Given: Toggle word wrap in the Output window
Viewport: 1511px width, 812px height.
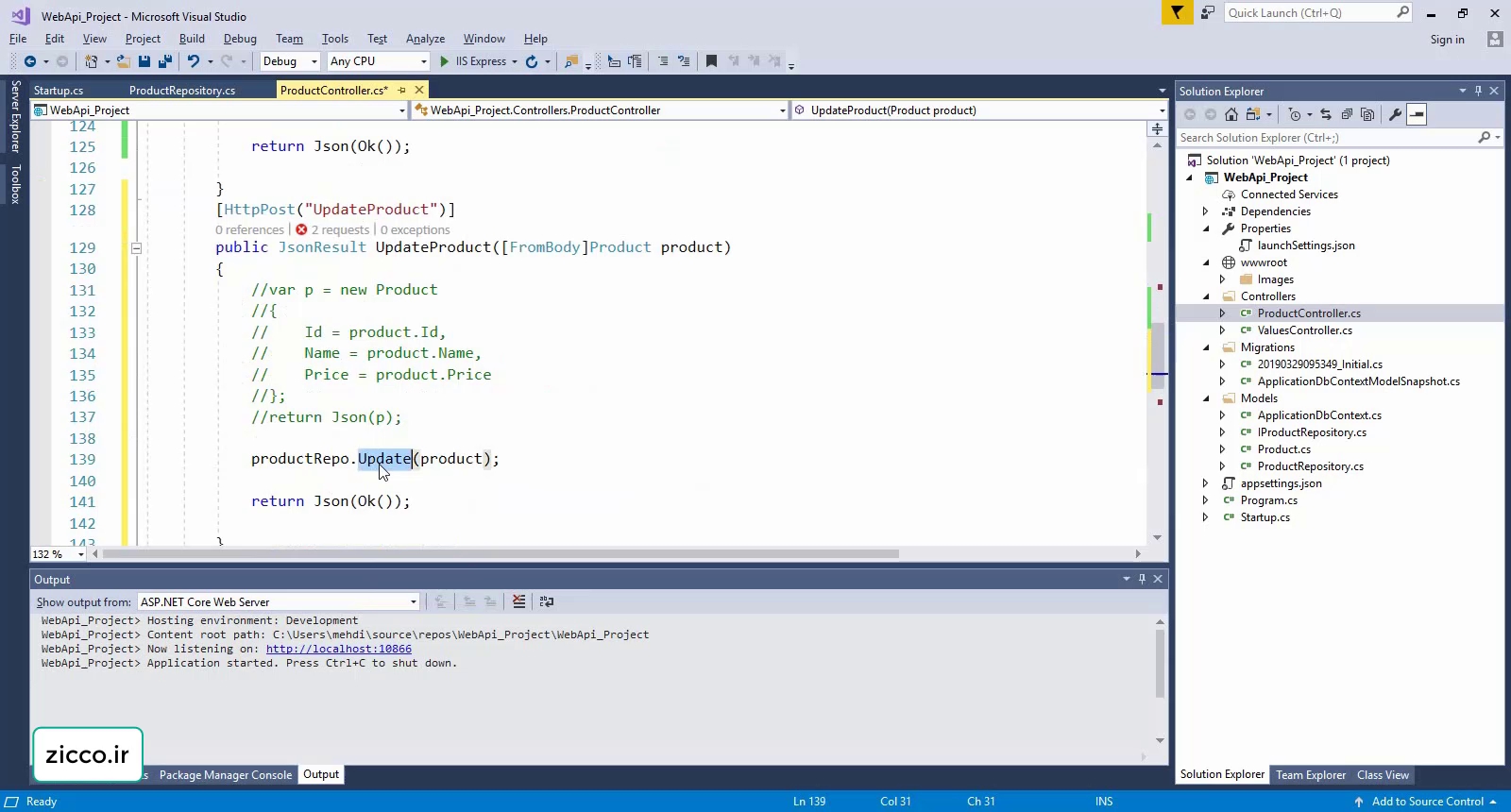Looking at the screenshot, I should coord(546,601).
